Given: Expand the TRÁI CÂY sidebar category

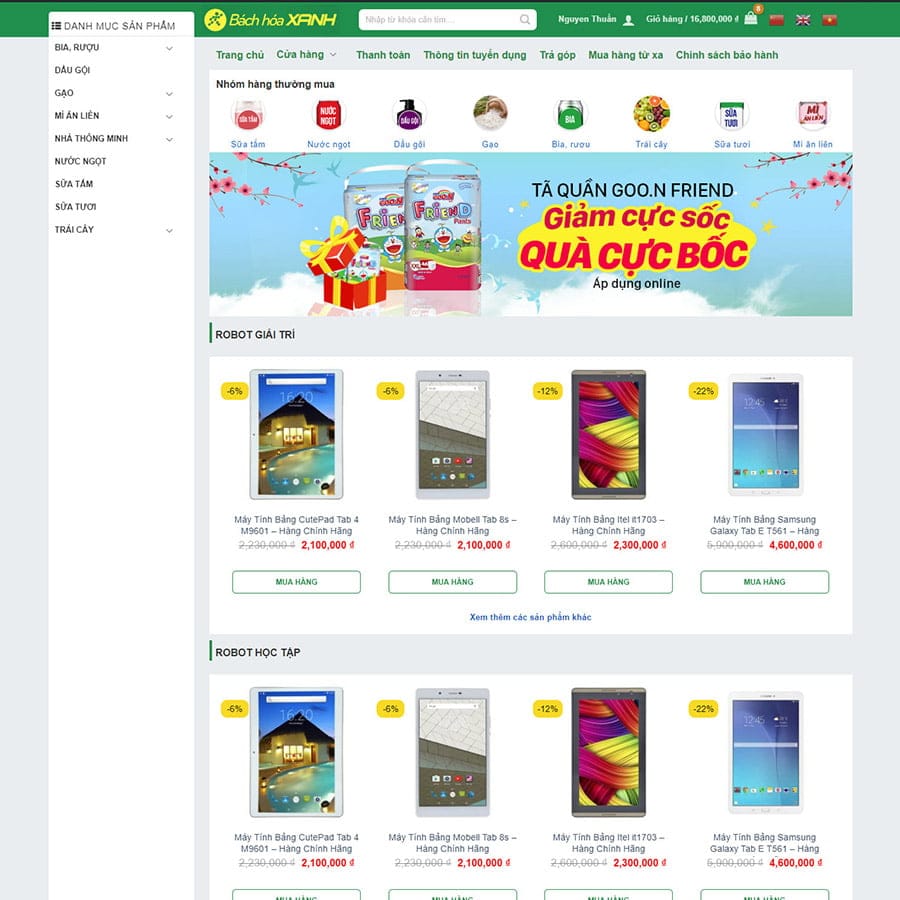Looking at the screenshot, I should point(169,231).
